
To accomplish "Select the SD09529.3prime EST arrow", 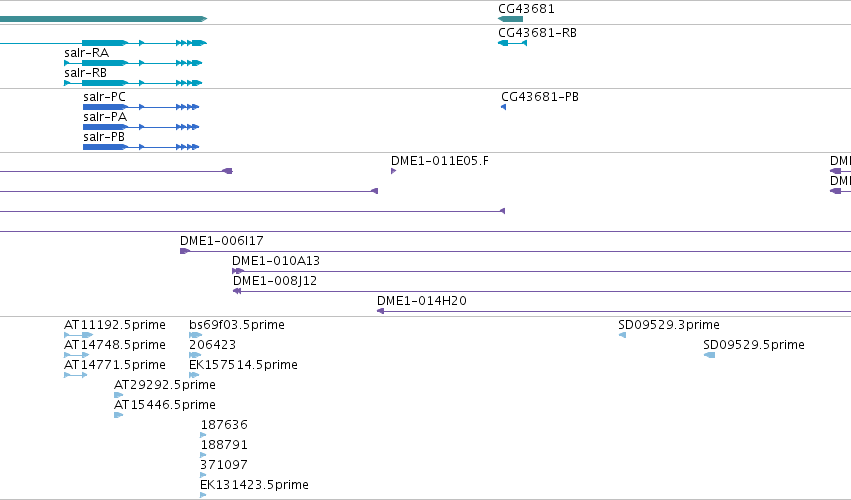I will (x=623, y=335).
